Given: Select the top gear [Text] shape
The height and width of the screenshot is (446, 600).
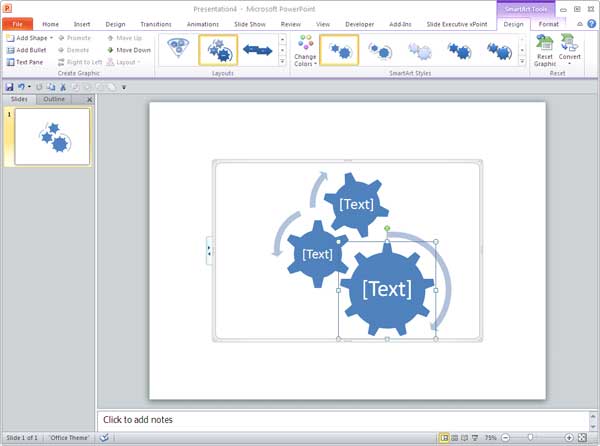Looking at the screenshot, I should click(356, 204).
